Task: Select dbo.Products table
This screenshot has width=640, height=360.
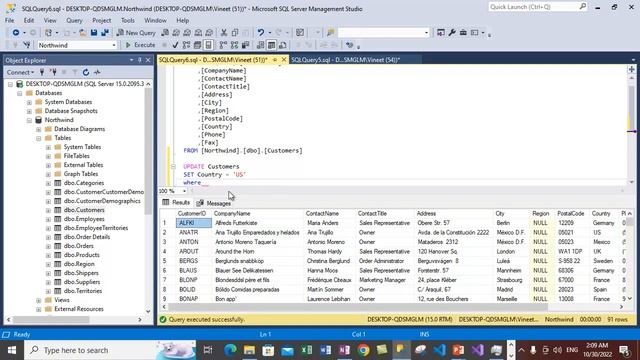Action: coord(81,255)
